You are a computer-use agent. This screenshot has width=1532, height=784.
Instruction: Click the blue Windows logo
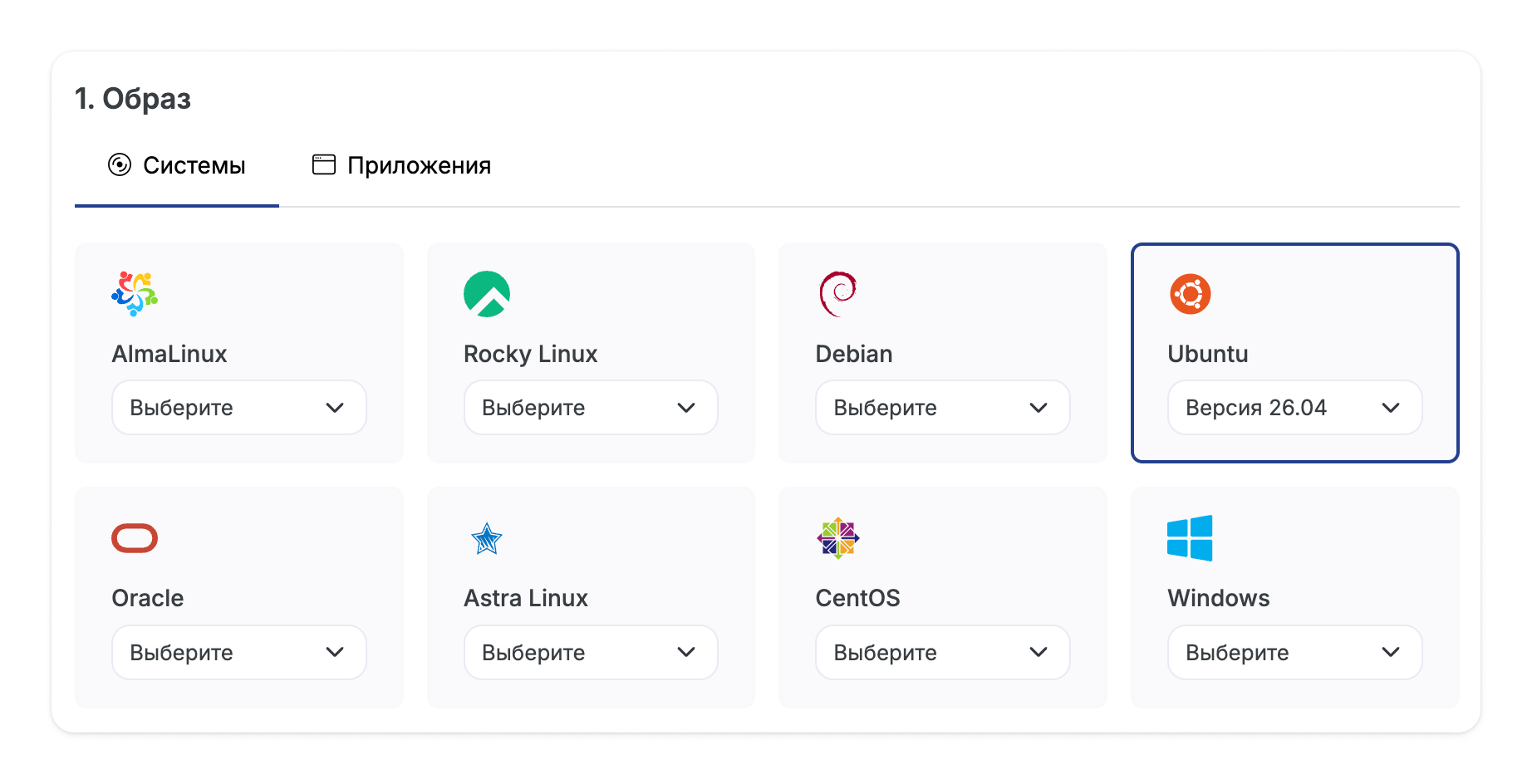1190,538
